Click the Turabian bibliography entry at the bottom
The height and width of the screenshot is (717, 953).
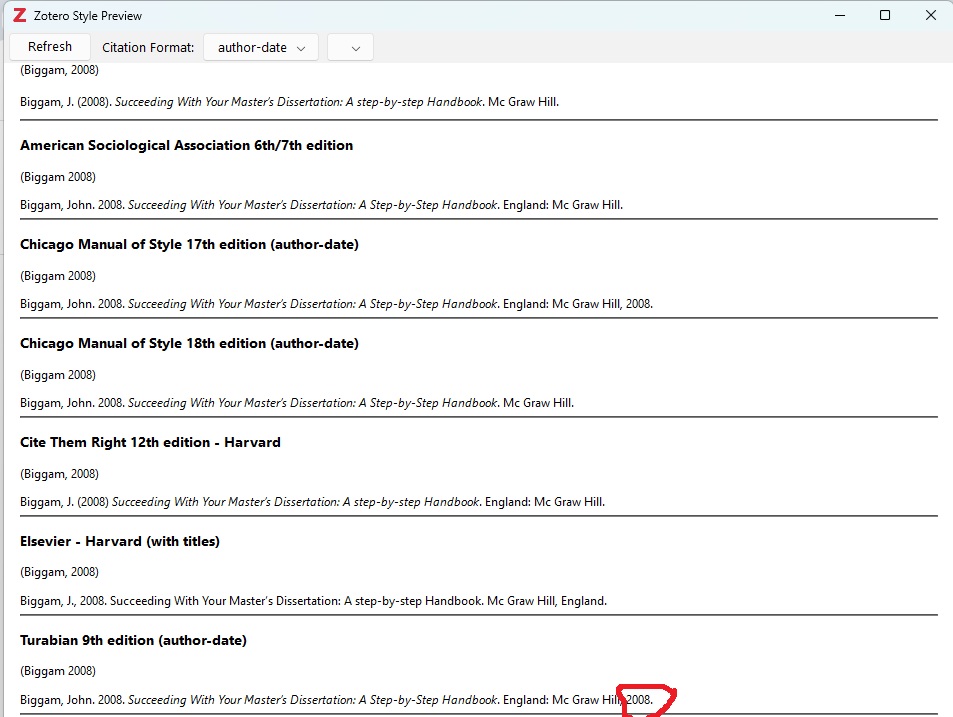[337, 700]
